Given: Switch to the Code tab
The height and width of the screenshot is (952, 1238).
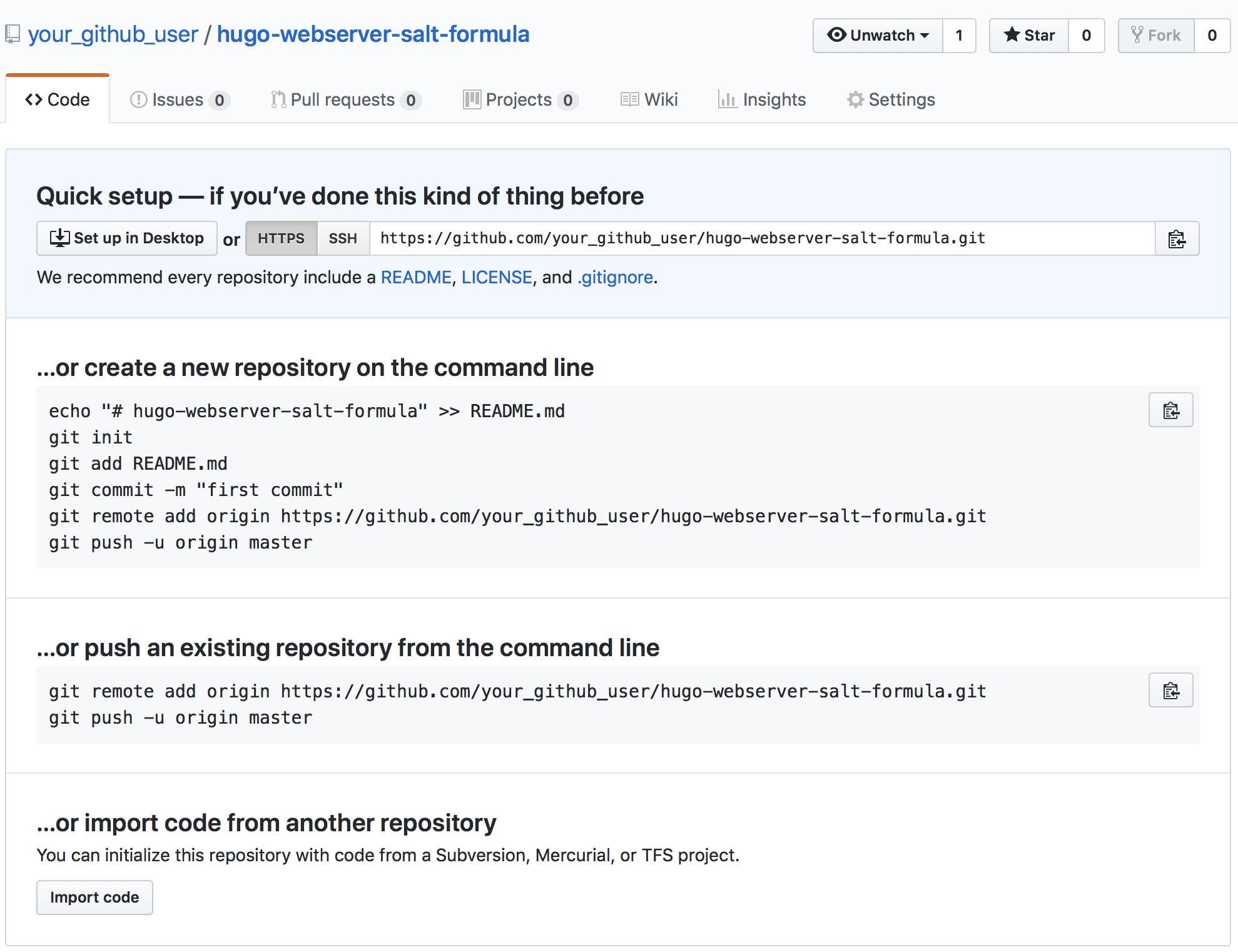Looking at the screenshot, I should 57,99.
